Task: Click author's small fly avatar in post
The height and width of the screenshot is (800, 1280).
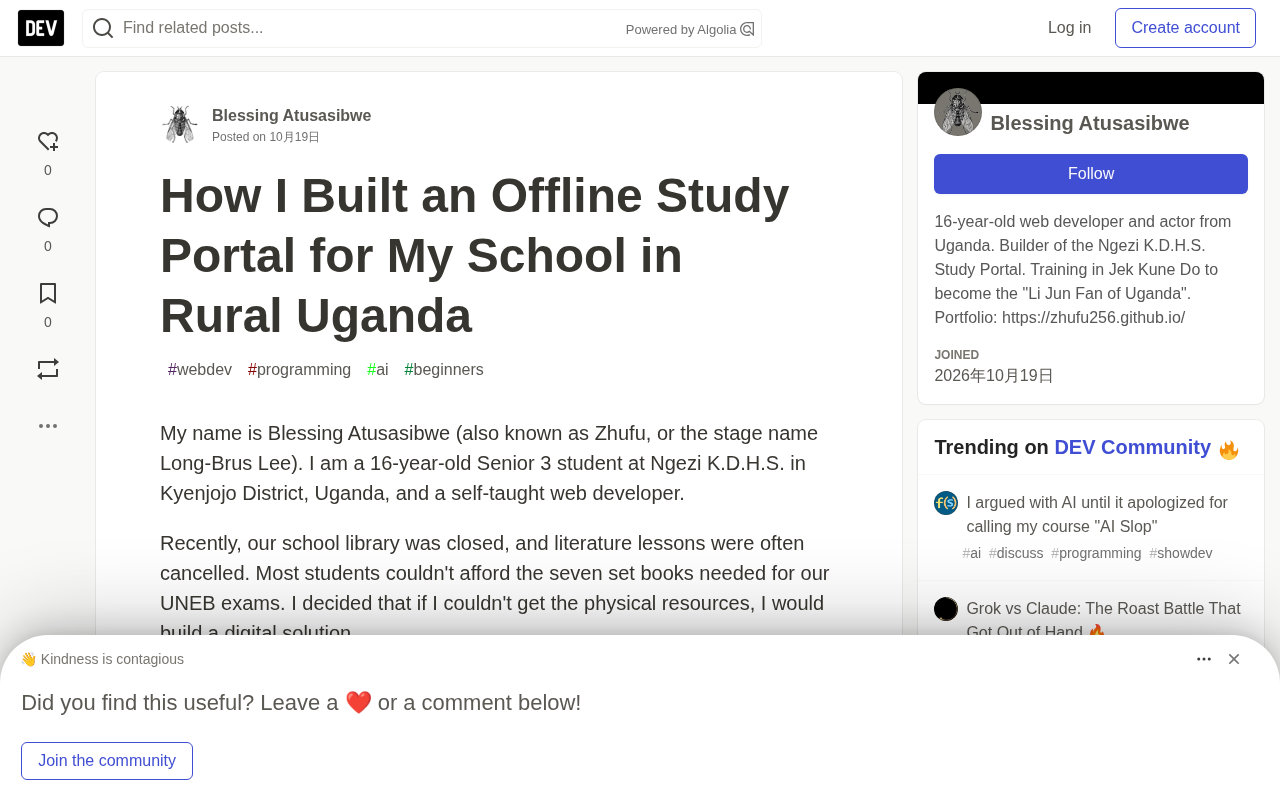Action: 180,125
